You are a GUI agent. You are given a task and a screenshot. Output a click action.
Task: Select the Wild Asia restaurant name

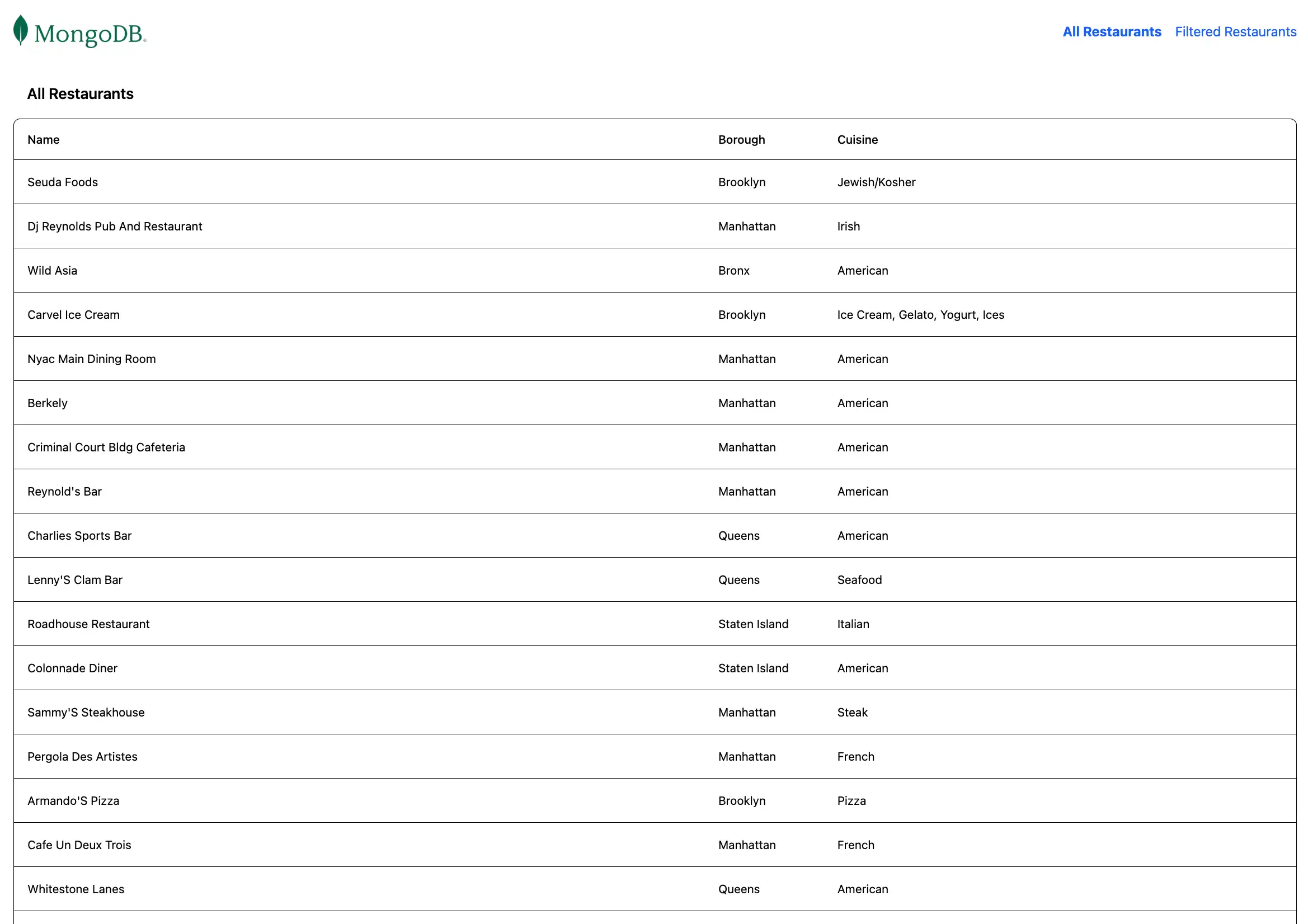click(x=53, y=271)
